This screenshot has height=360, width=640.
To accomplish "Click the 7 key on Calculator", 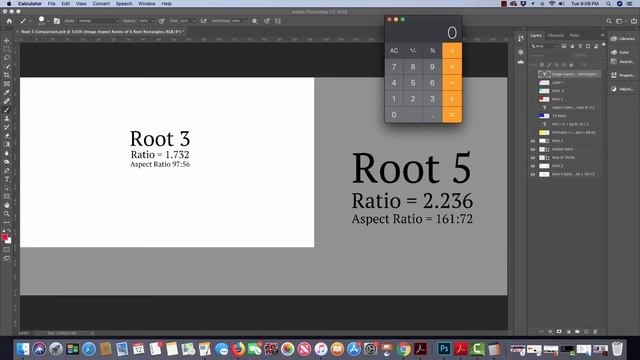I will click(x=394, y=67).
